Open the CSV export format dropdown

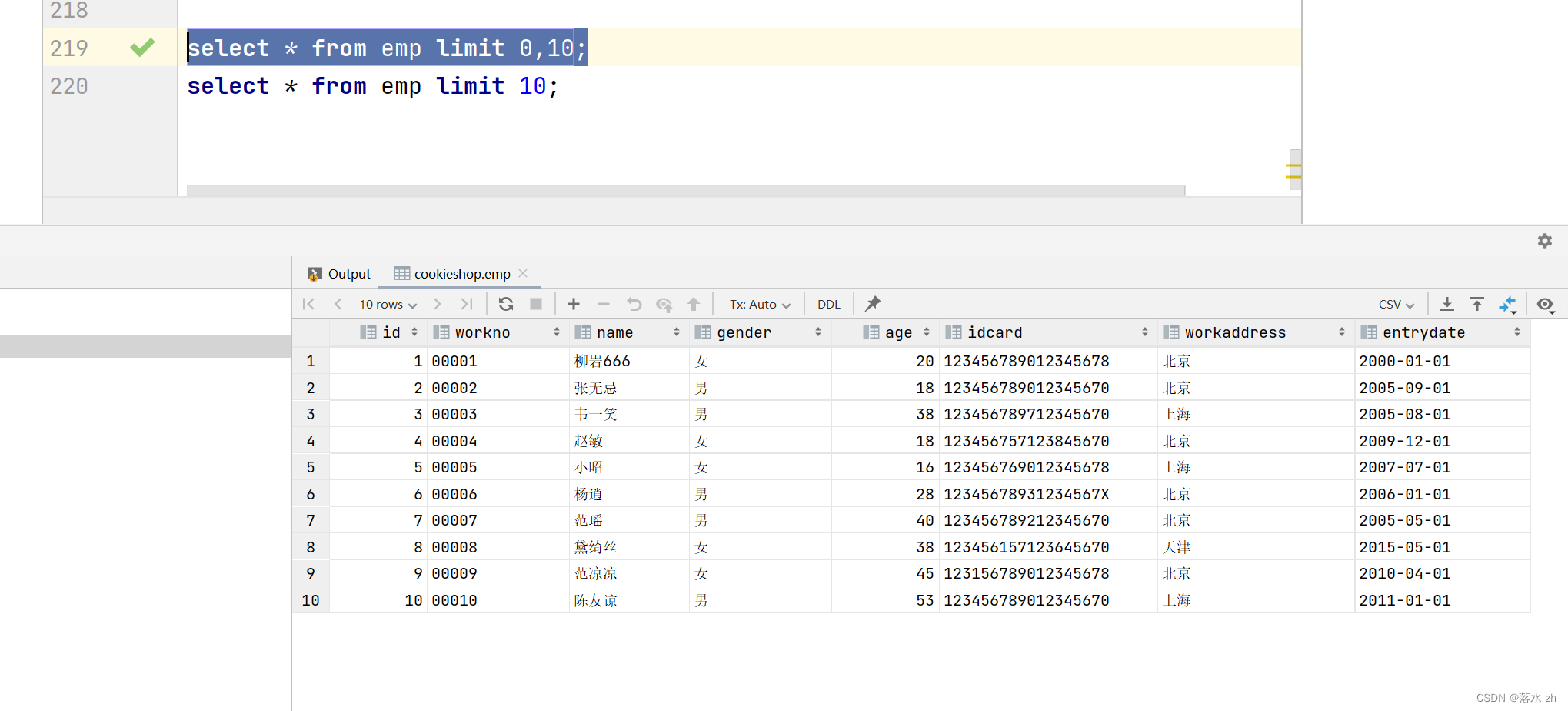pyautogui.click(x=1396, y=305)
